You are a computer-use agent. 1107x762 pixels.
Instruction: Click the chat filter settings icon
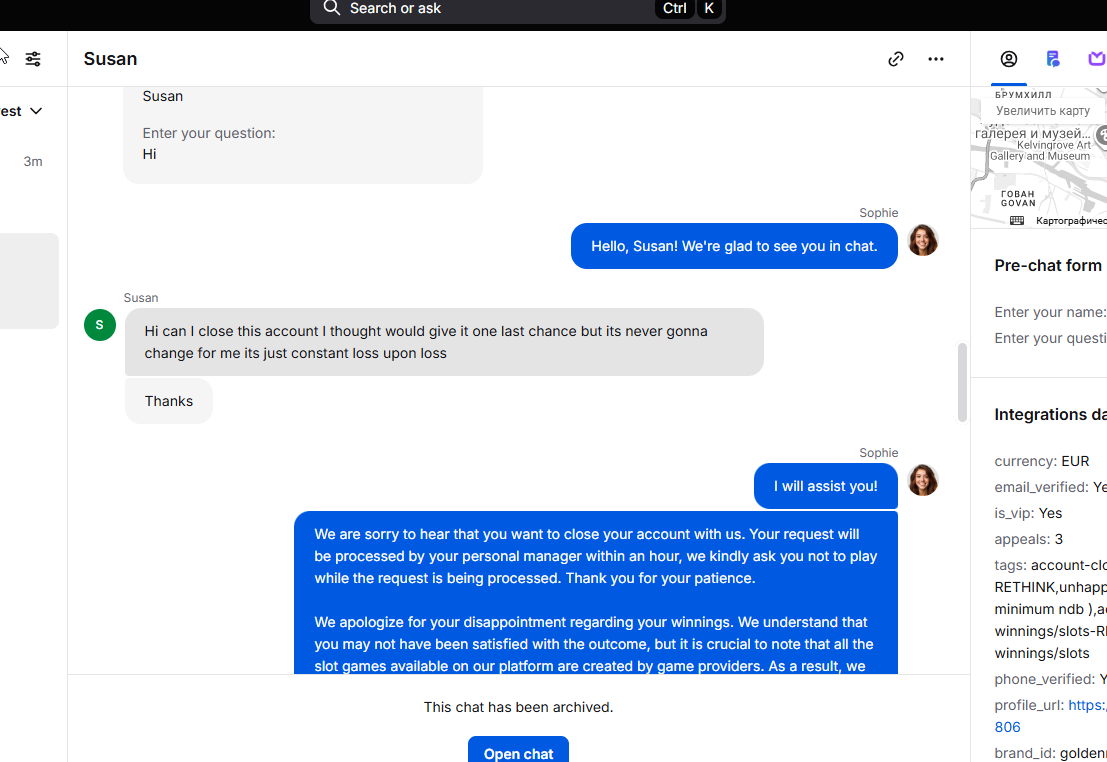33,59
